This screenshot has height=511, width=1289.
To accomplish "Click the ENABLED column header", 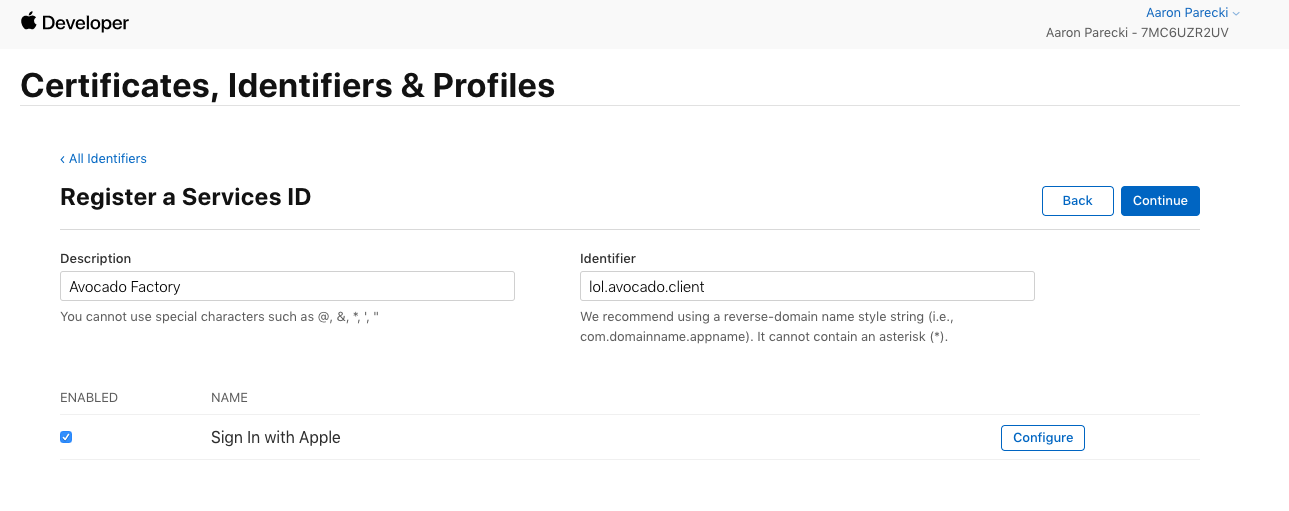I will [x=89, y=398].
